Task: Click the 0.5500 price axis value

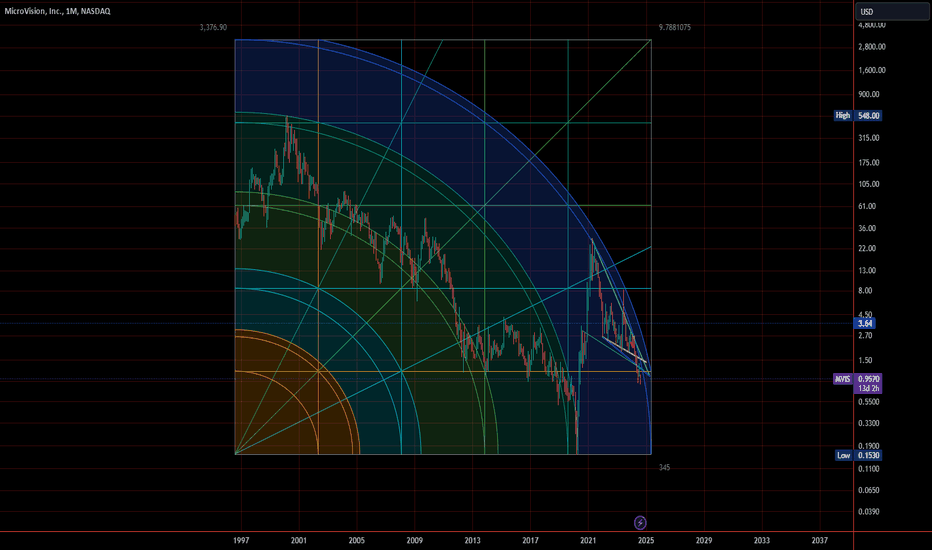Action: pos(869,402)
